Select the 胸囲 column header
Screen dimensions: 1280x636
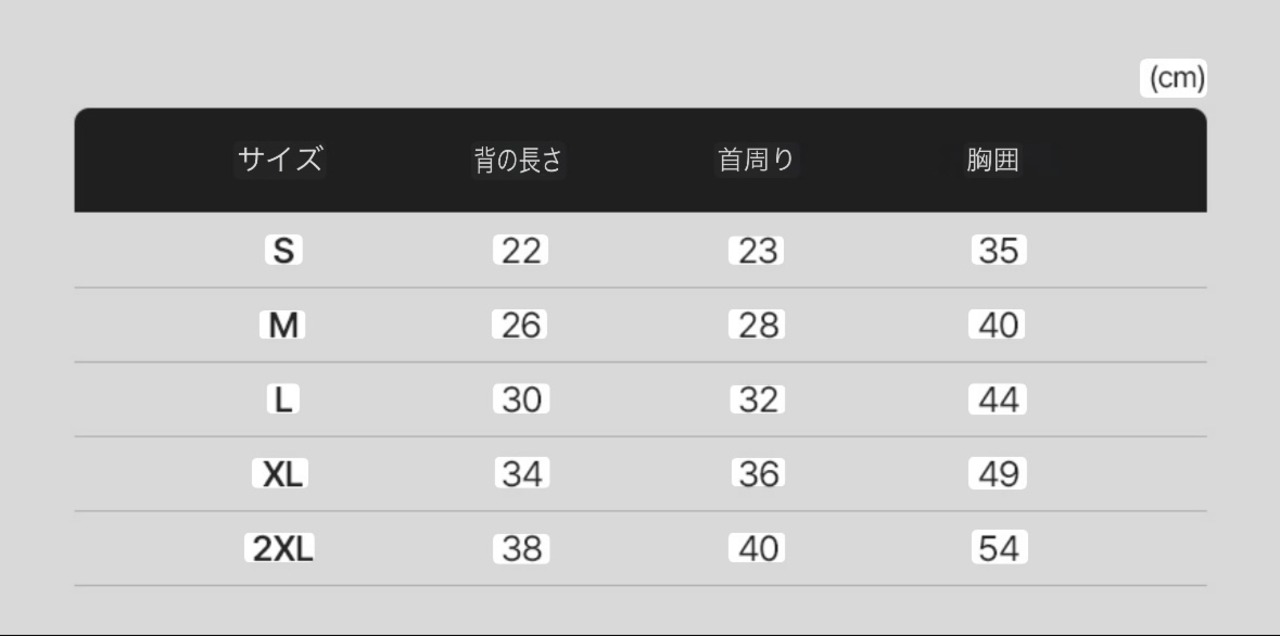(x=993, y=160)
